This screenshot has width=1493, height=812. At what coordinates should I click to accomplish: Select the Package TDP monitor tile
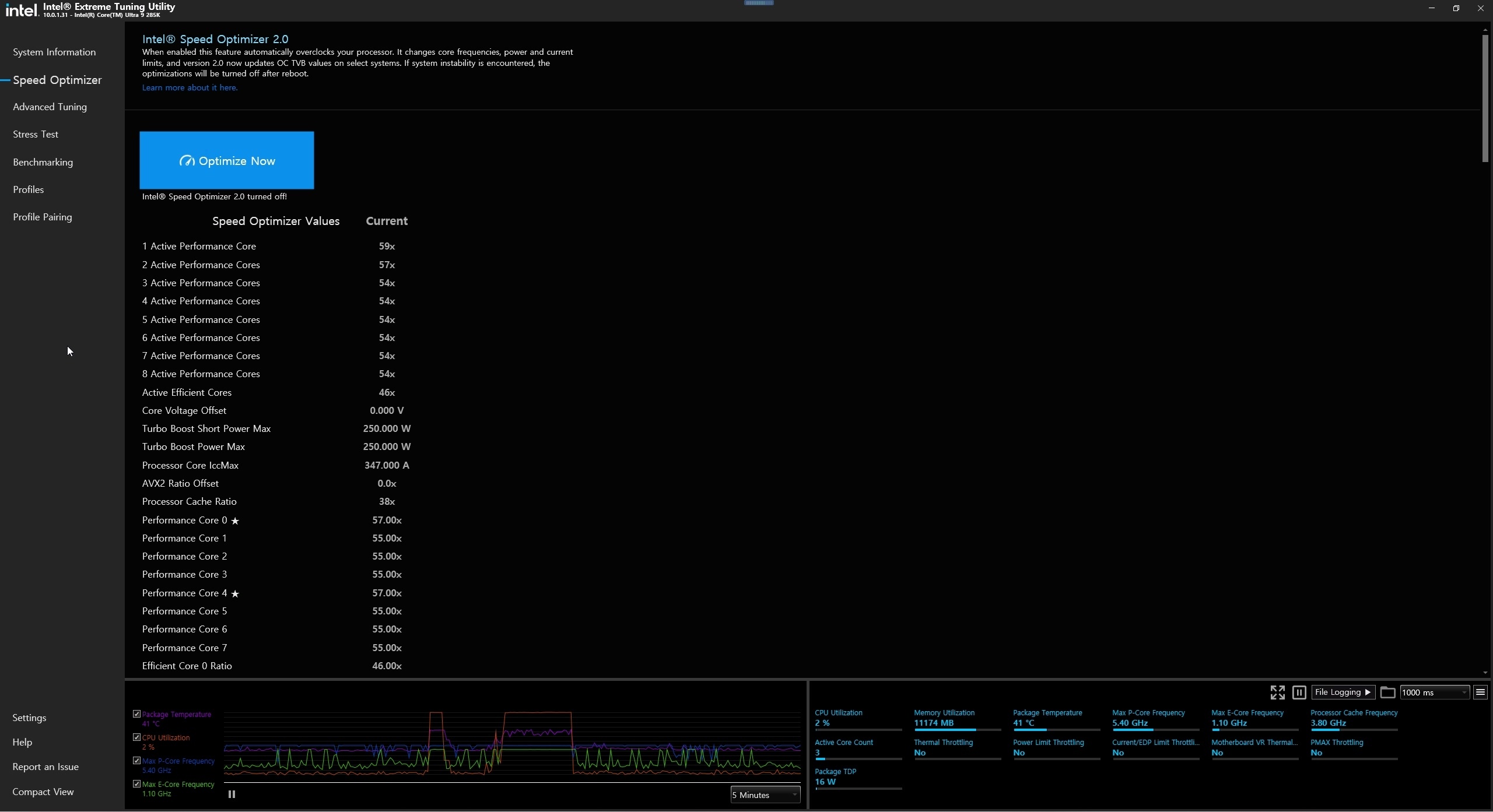[858, 779]
